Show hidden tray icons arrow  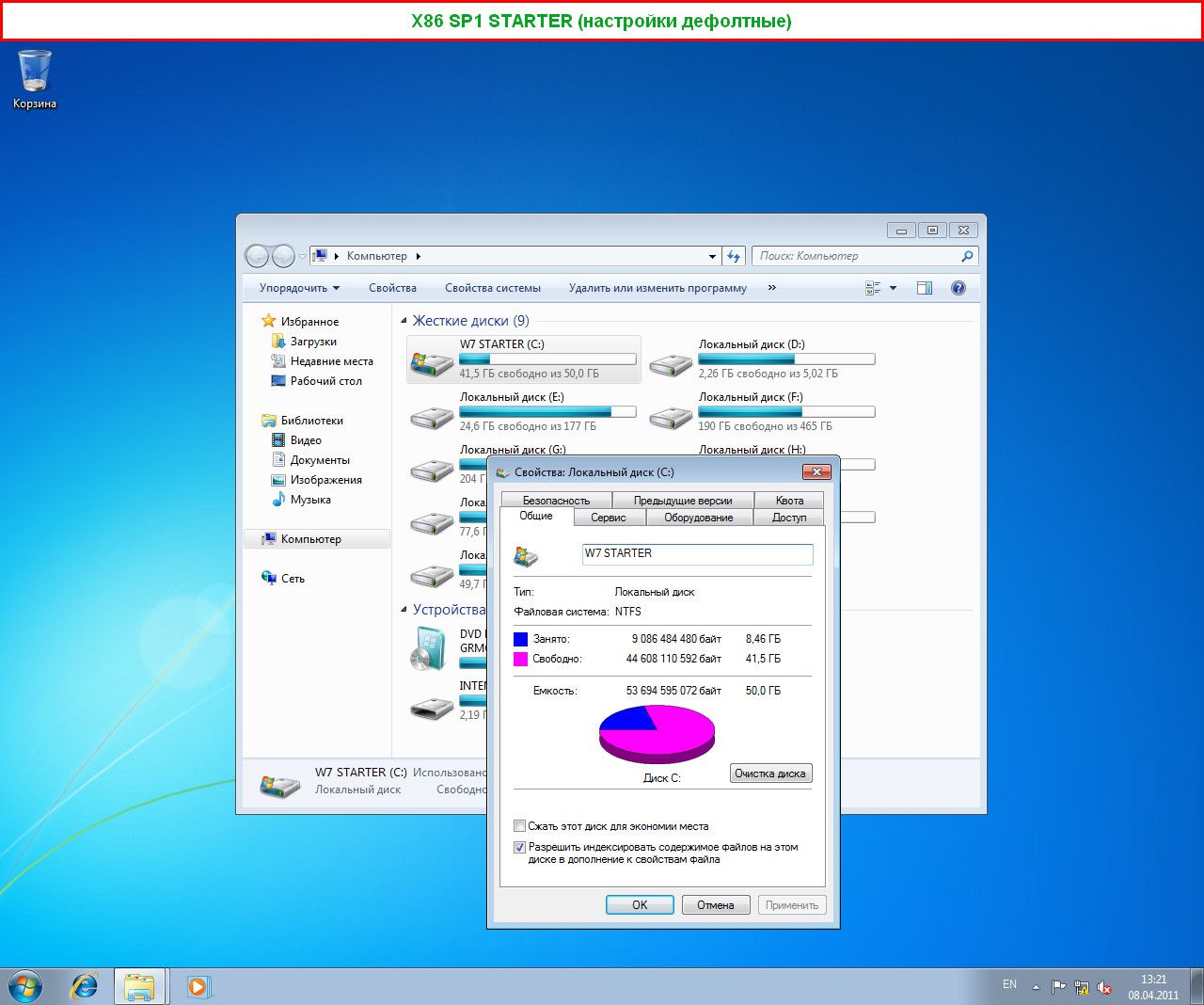point(1036,987)
